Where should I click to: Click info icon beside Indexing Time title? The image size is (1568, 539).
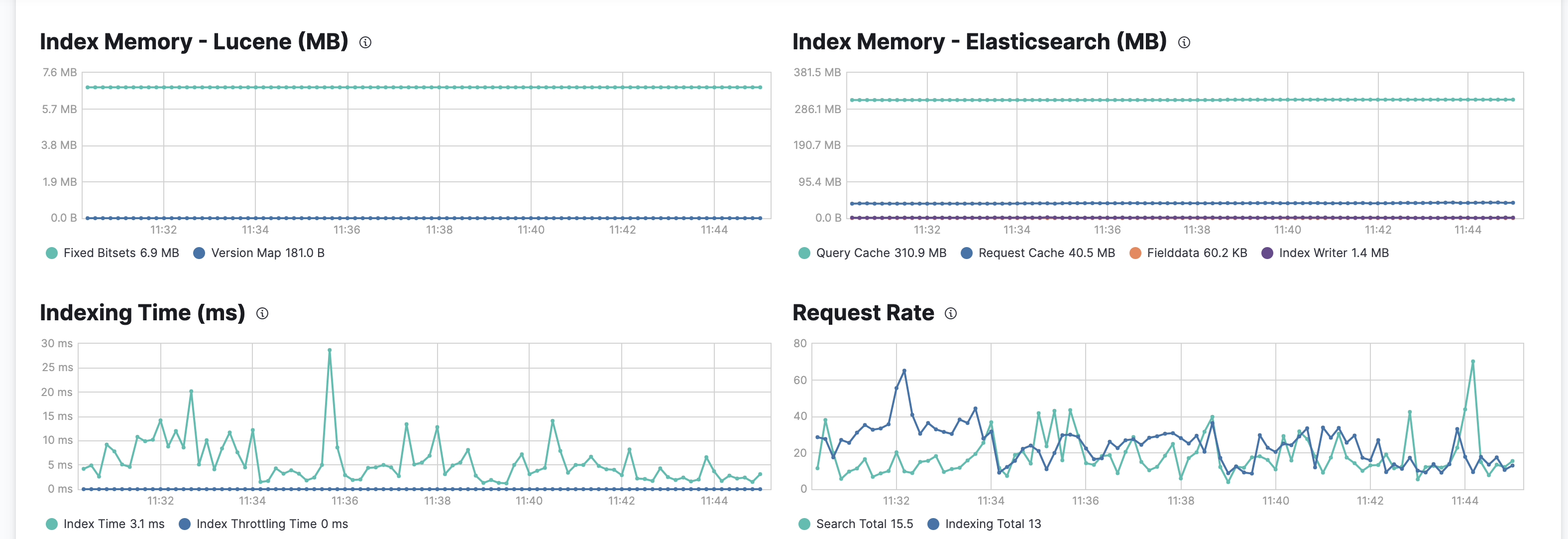click(262, 314)
